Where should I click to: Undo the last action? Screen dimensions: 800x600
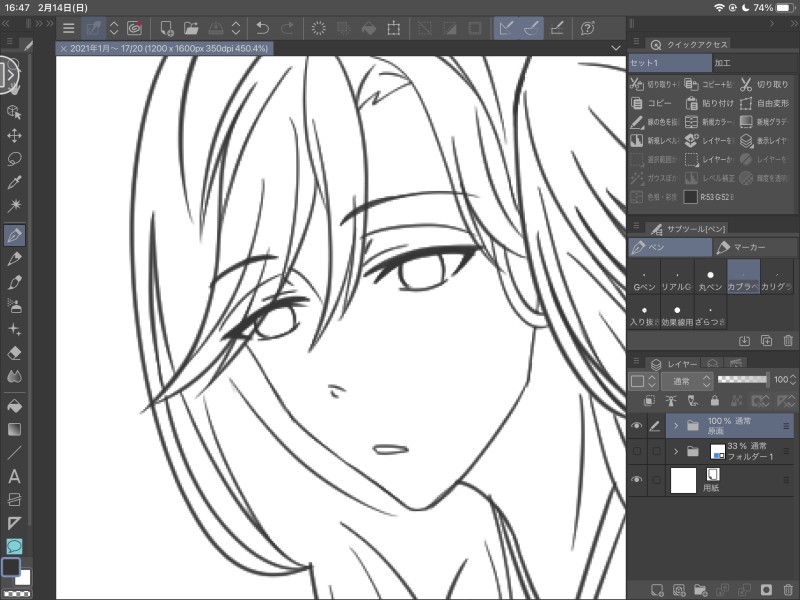click(262, 28)
